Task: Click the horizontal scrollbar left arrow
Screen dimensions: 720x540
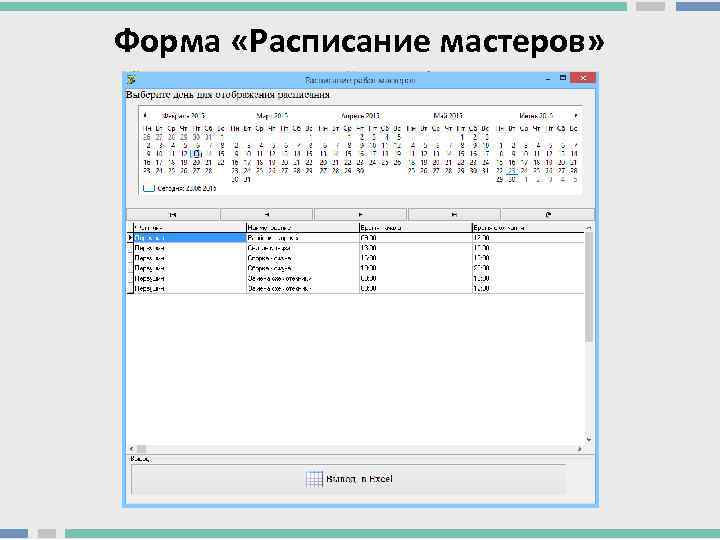Action: [x=132, y=449]
